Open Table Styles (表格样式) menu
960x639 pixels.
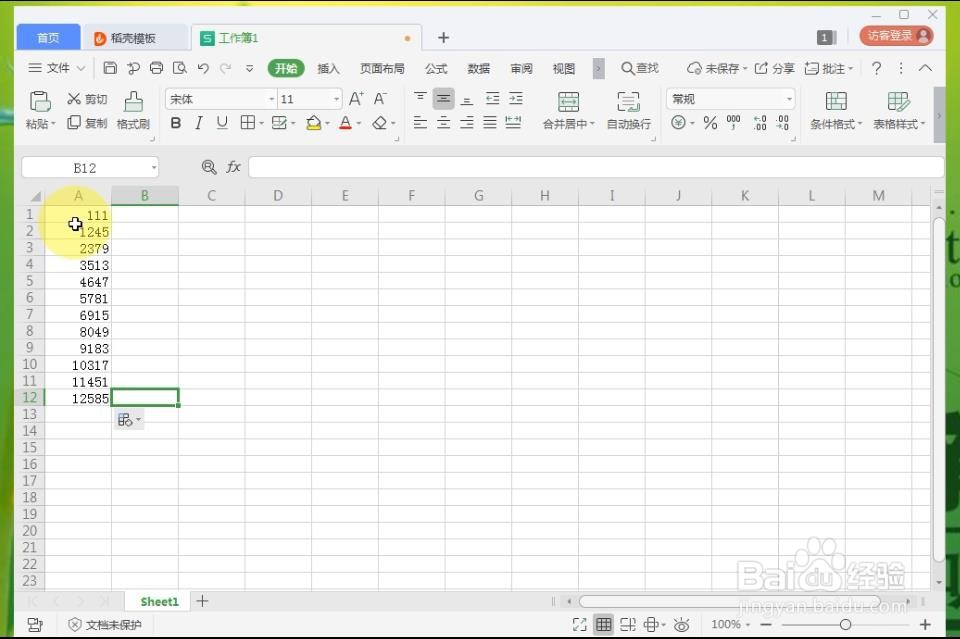899,111
